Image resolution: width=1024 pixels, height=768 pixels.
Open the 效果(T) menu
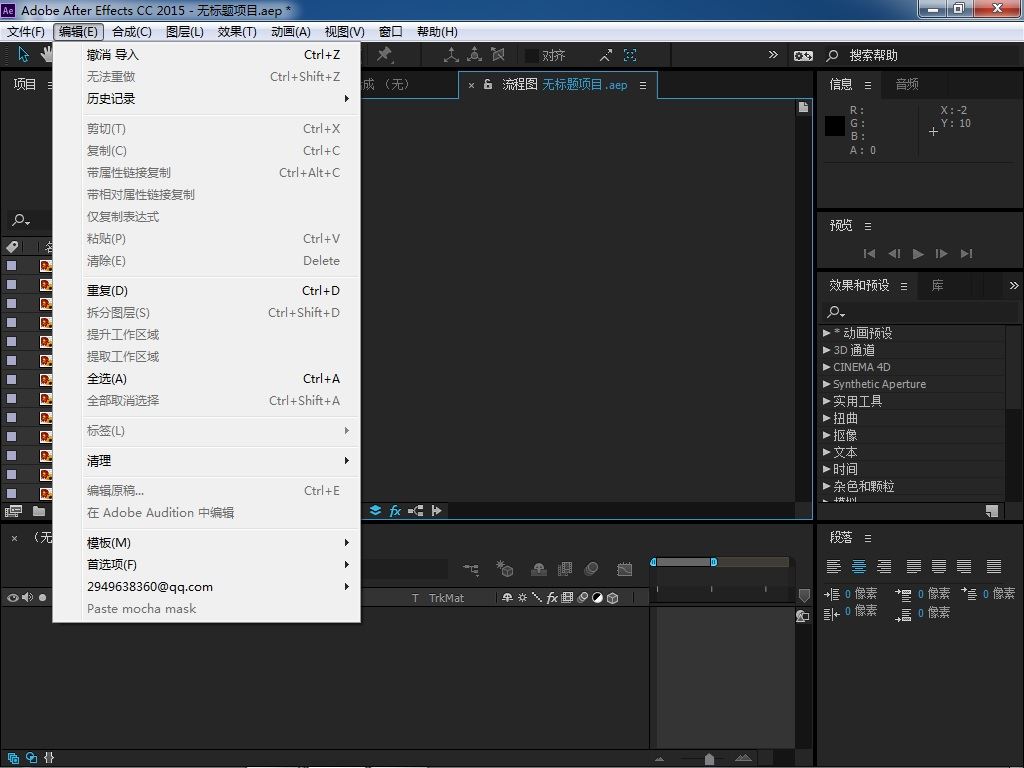tap(237, 31)
